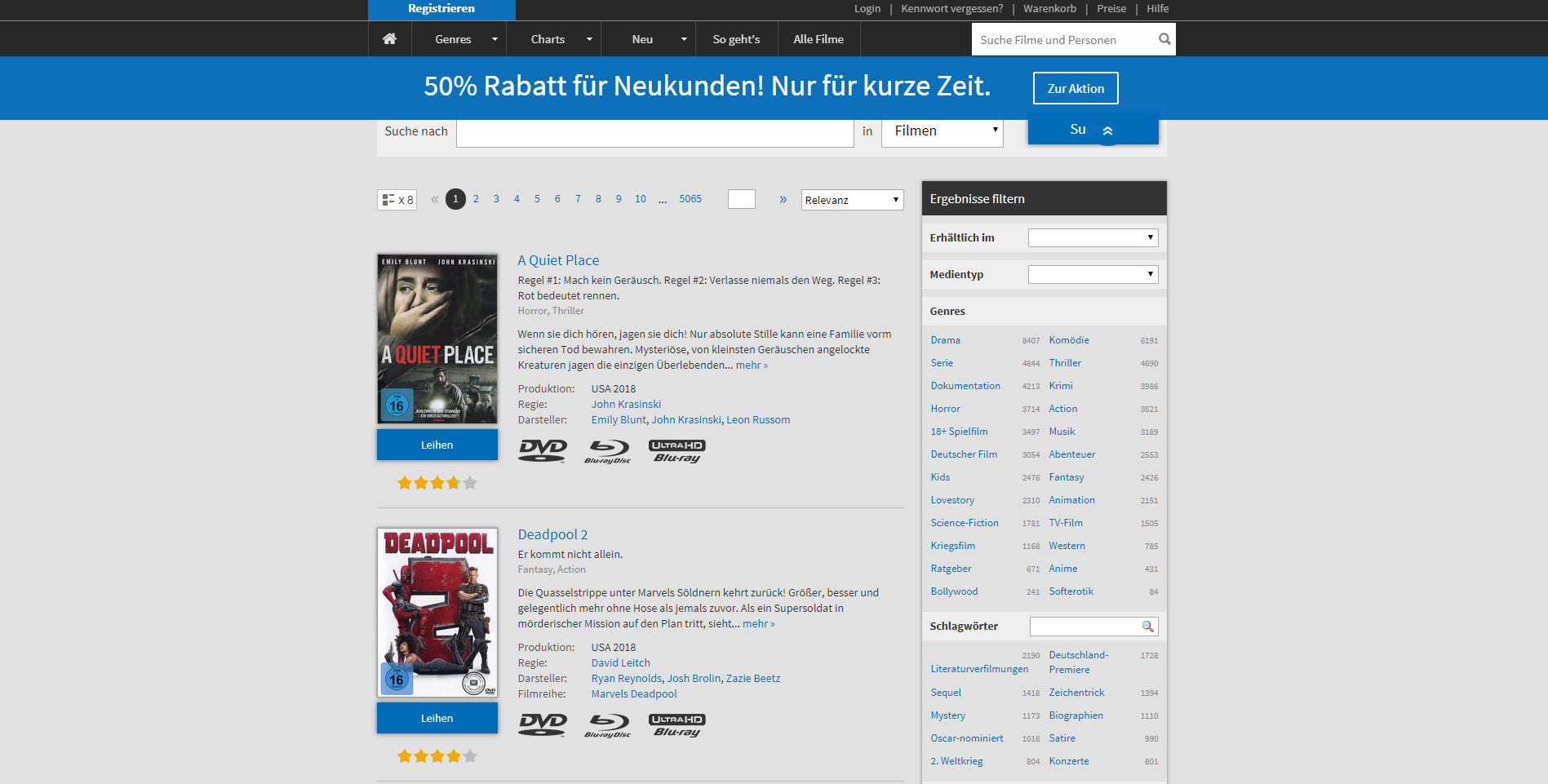The image size is (1548, 784).
Task: Click the Ultra HD Blu-ray icon for Deadpool 2
Action: pos(677,725)
